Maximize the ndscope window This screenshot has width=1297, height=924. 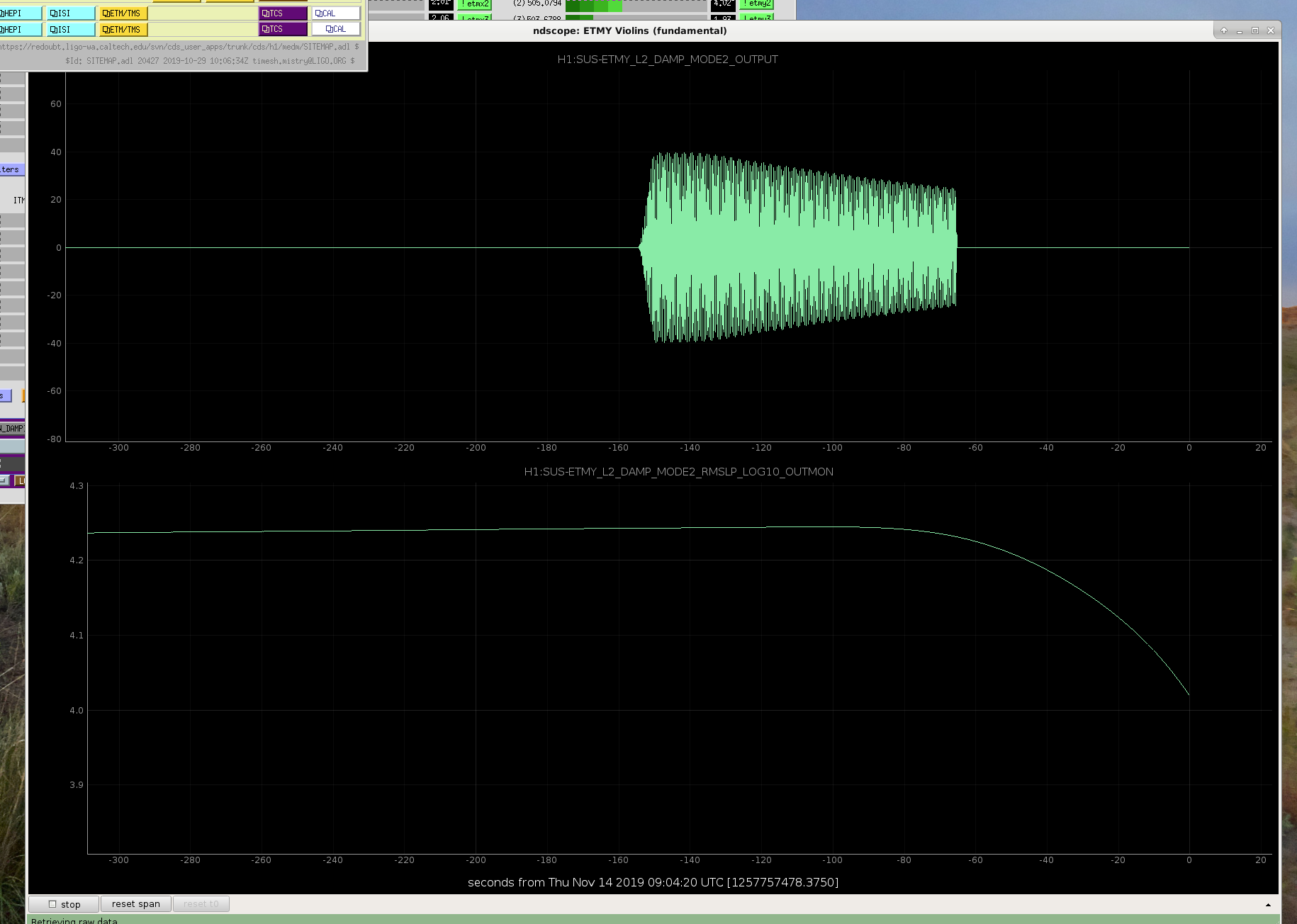pos(1255,30)
